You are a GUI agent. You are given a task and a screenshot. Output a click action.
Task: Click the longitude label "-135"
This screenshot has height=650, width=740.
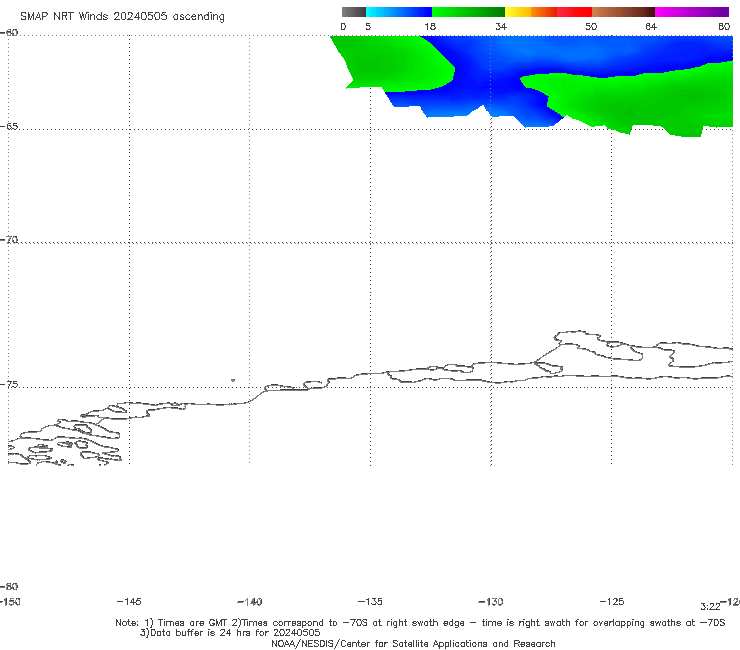[x=370, y=602]
